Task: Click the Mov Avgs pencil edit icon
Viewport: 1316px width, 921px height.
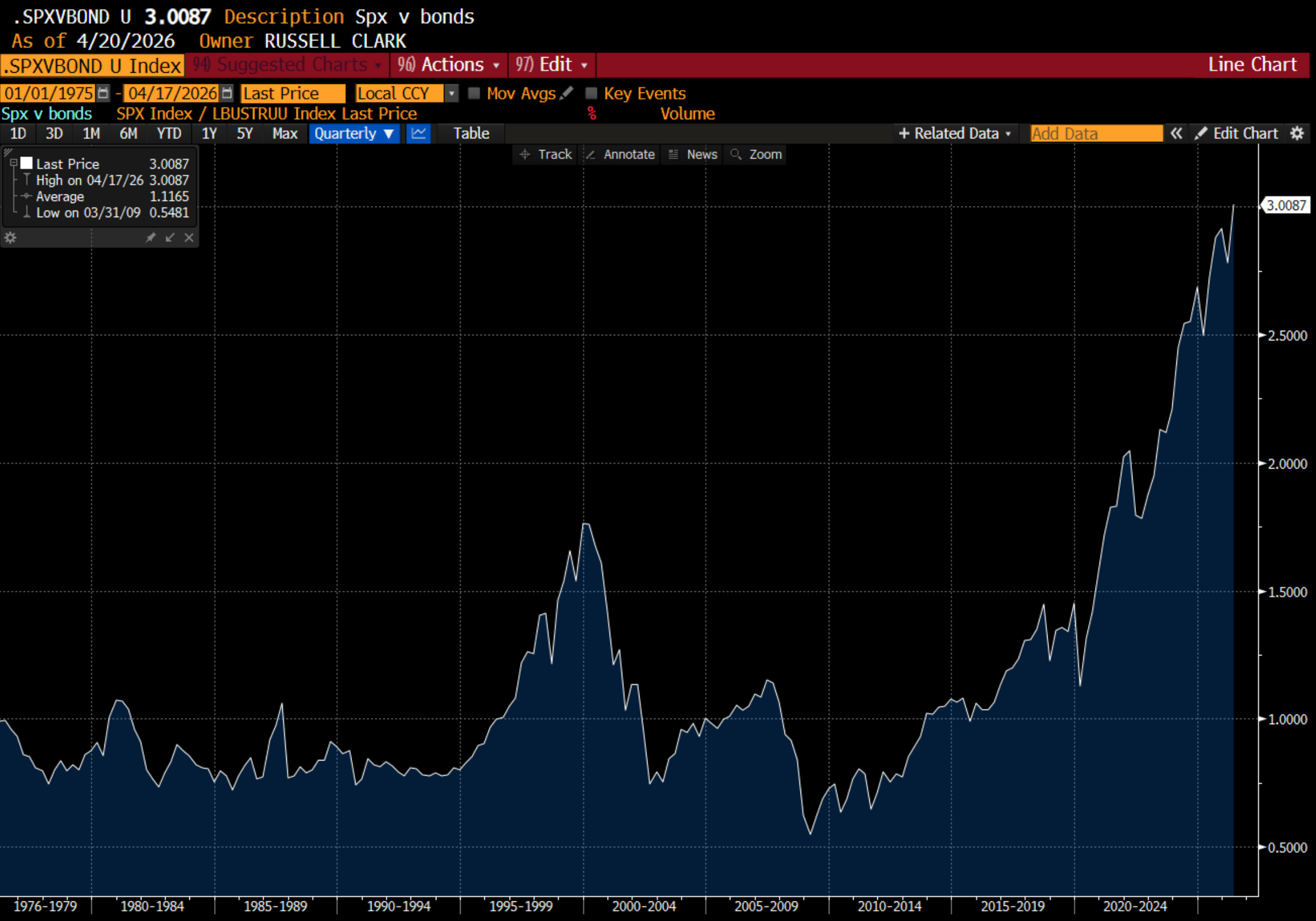Action: (566, 93)
